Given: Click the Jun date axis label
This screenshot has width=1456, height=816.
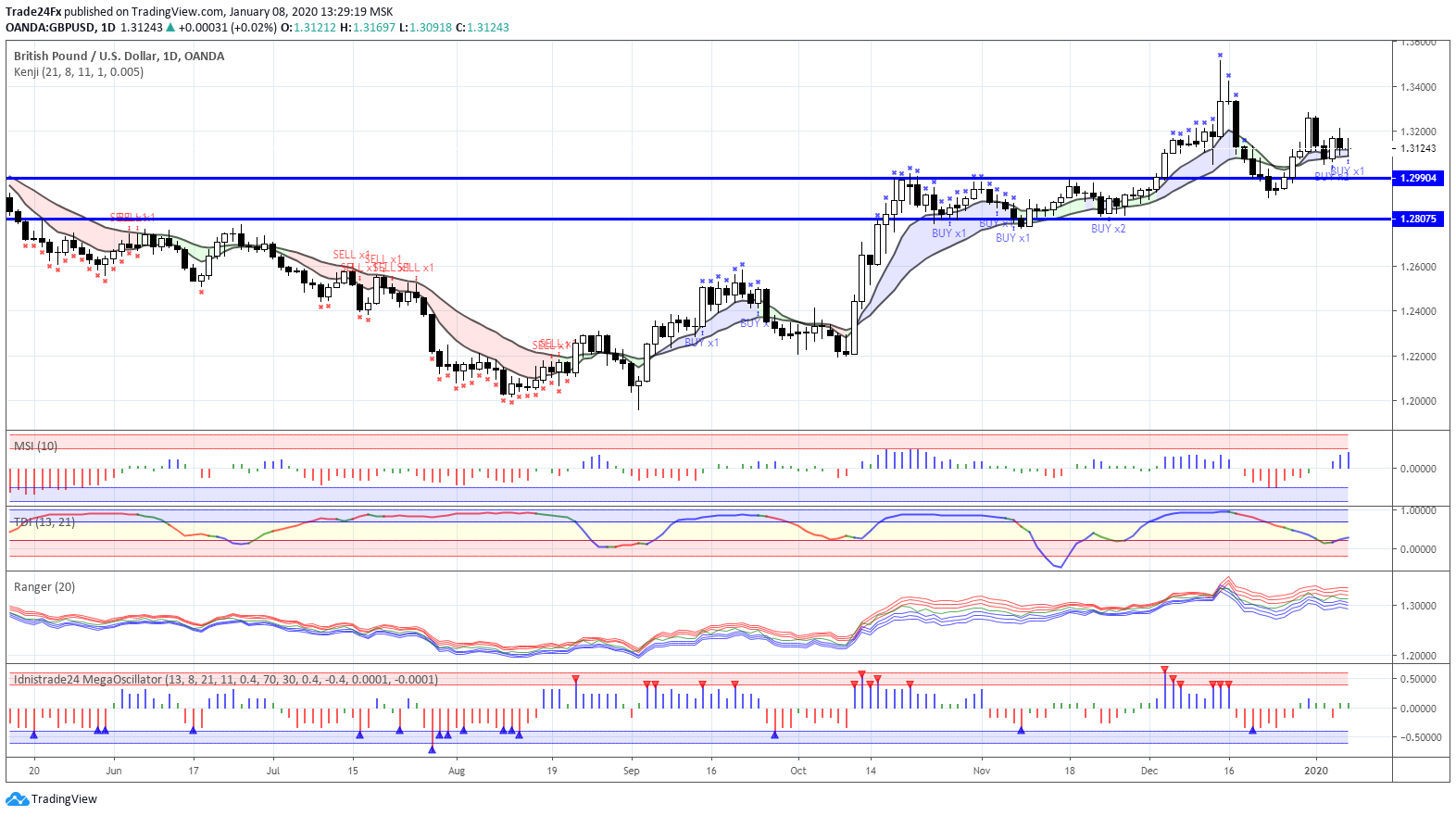Looking at the screenshot, I should click(x=114, y=771).
